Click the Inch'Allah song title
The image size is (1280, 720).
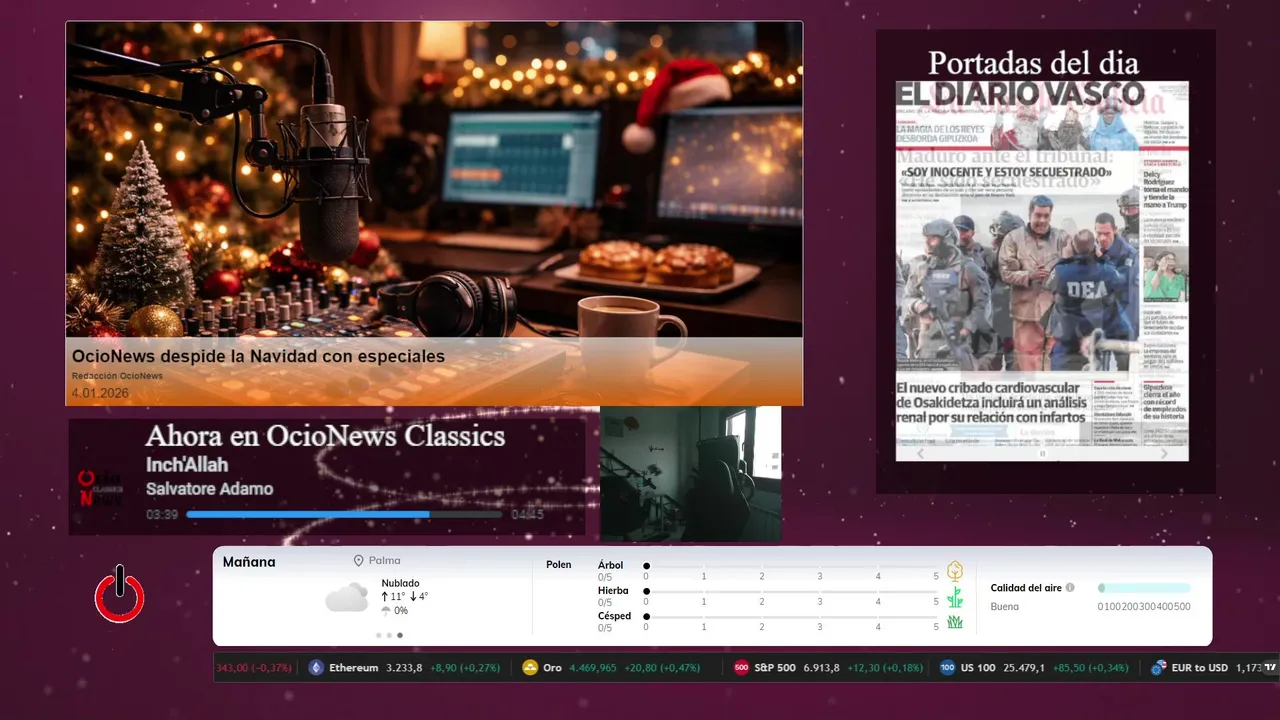click(187, 465)
